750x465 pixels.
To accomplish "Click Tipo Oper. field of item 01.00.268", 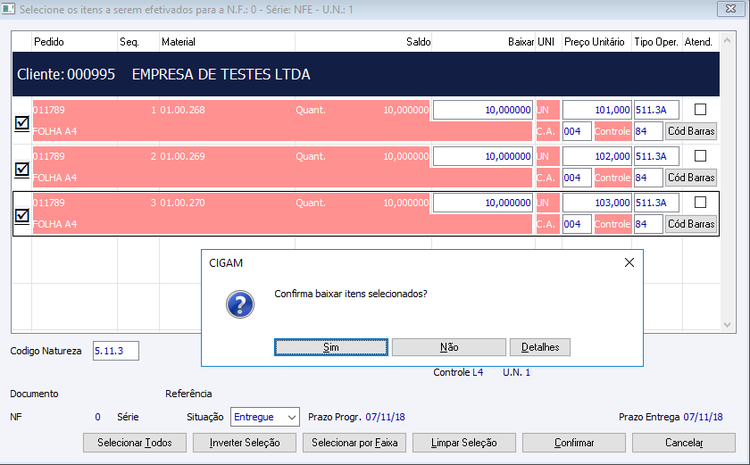I will click(x=657, y=110).
